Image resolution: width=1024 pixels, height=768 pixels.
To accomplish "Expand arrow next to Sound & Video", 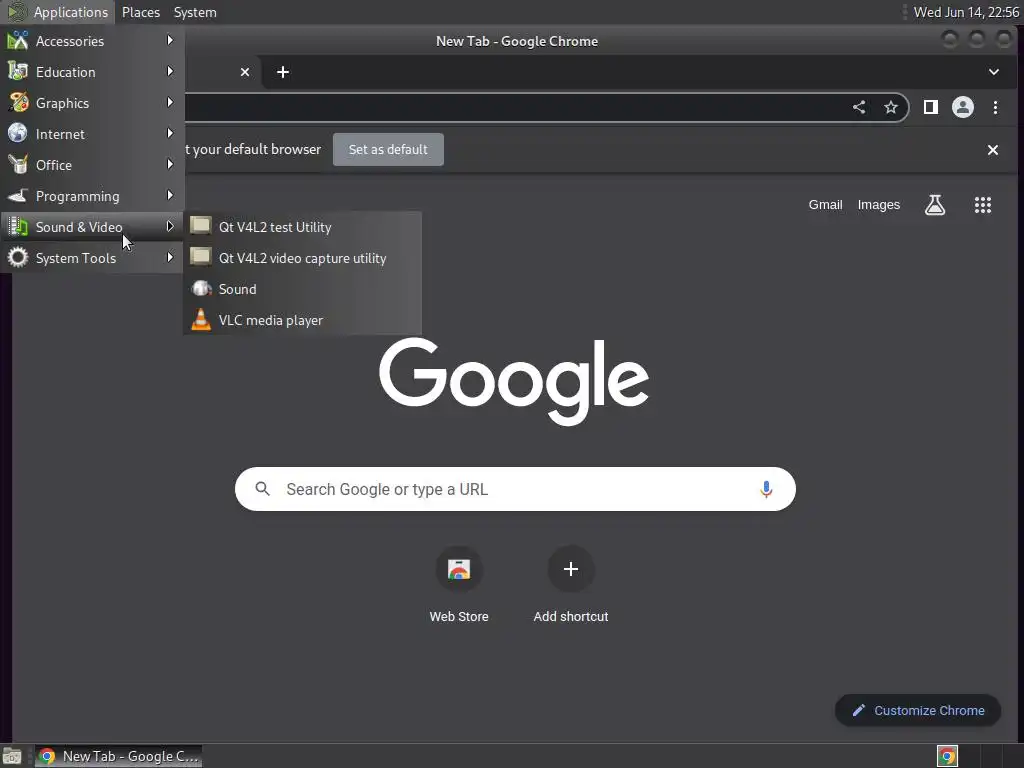I will [x=170, y=227].
